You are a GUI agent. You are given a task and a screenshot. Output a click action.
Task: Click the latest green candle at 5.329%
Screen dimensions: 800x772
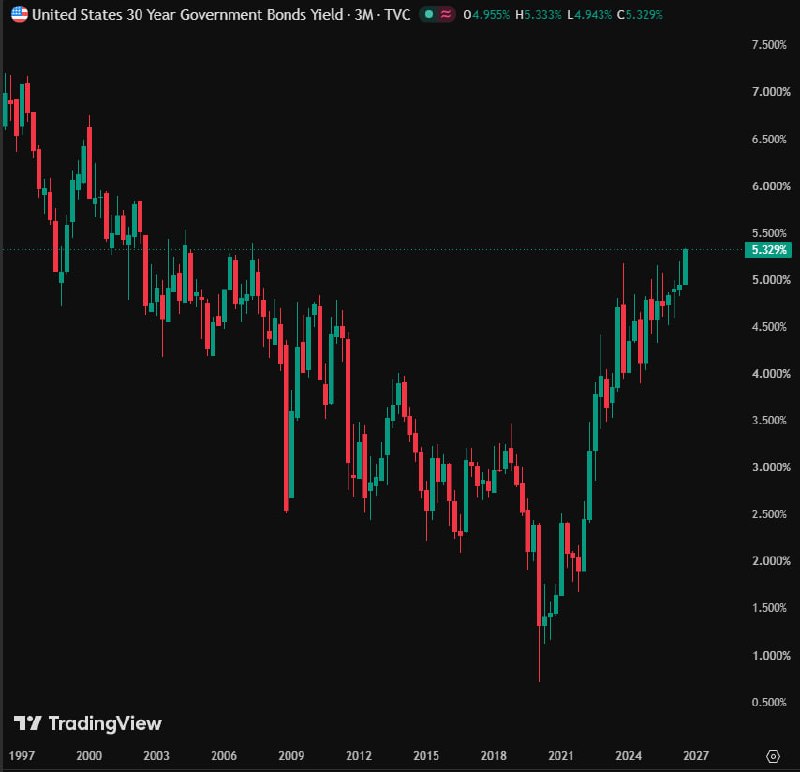tap(685, 267)
